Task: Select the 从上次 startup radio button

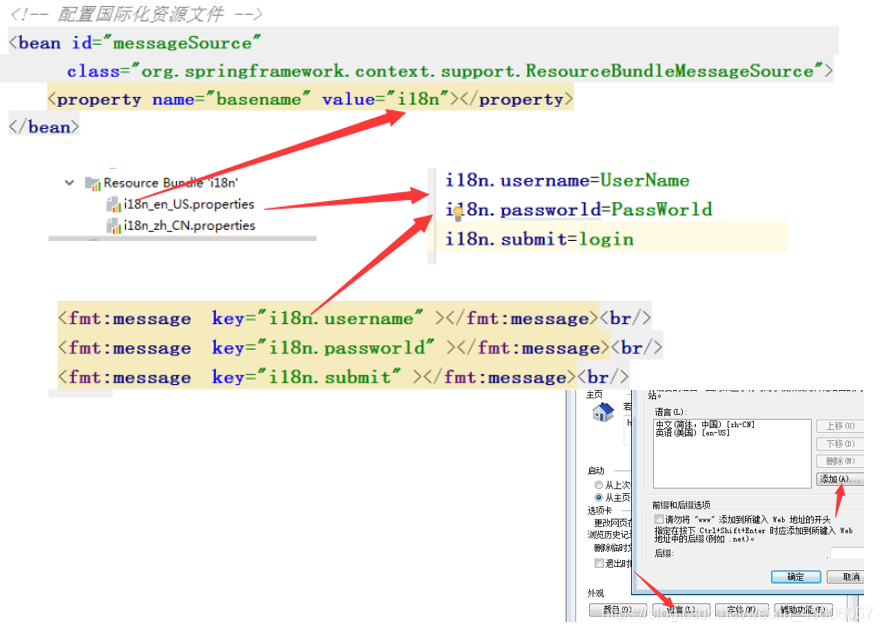Action: coord(599,485)
